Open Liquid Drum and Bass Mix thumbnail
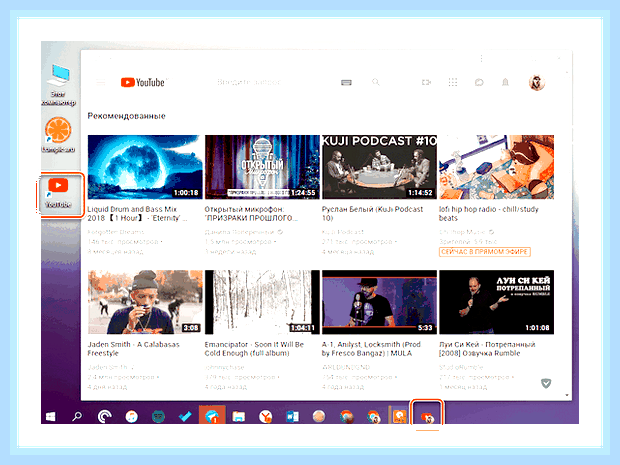This screenshot has width=620, height=465. click(145, 167)
